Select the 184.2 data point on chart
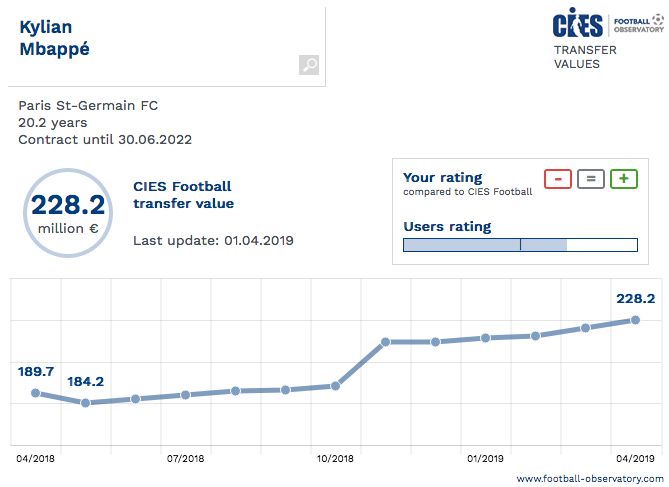Screen dimensions: 669x487 coord(85,403)
